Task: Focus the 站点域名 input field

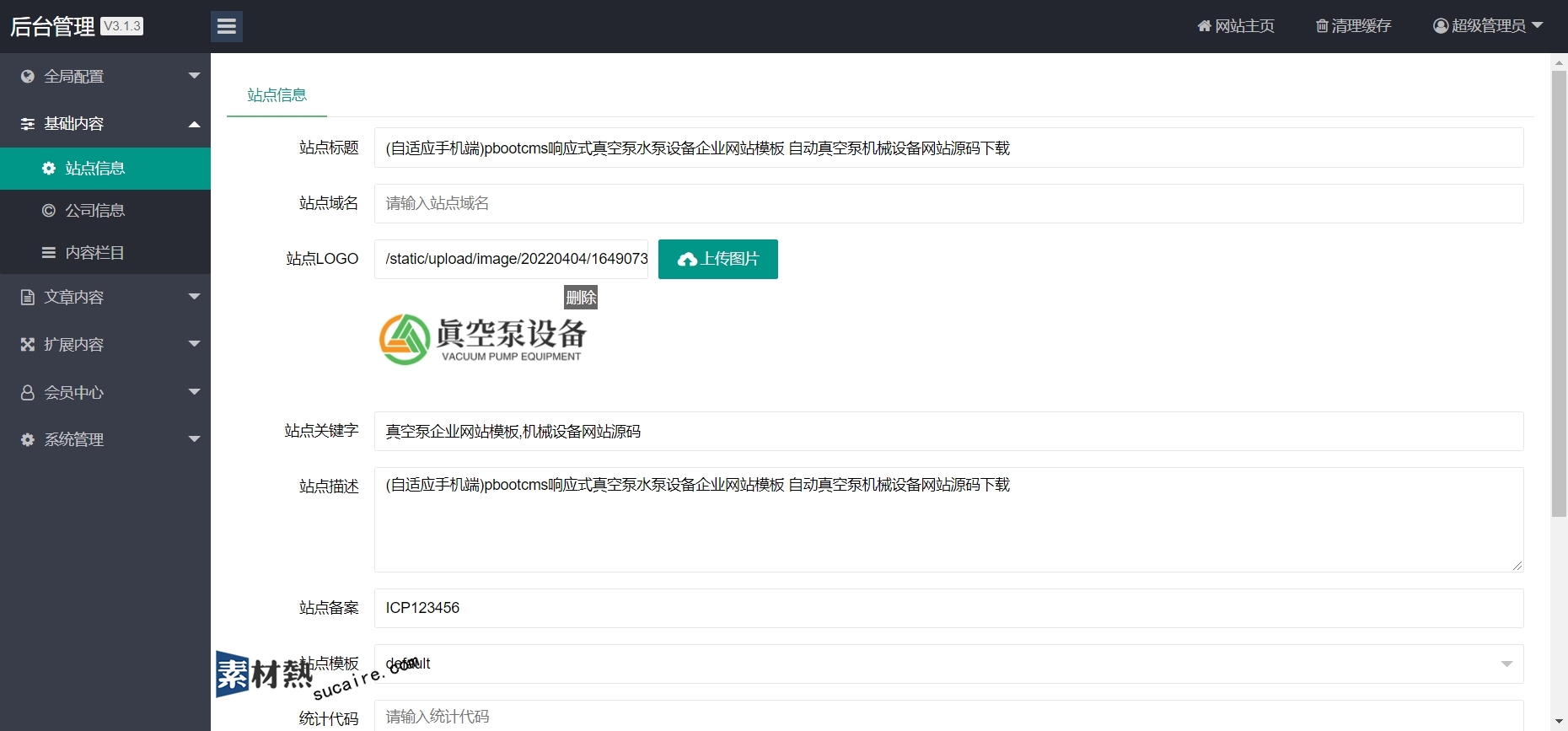Action: pos(948,203)
